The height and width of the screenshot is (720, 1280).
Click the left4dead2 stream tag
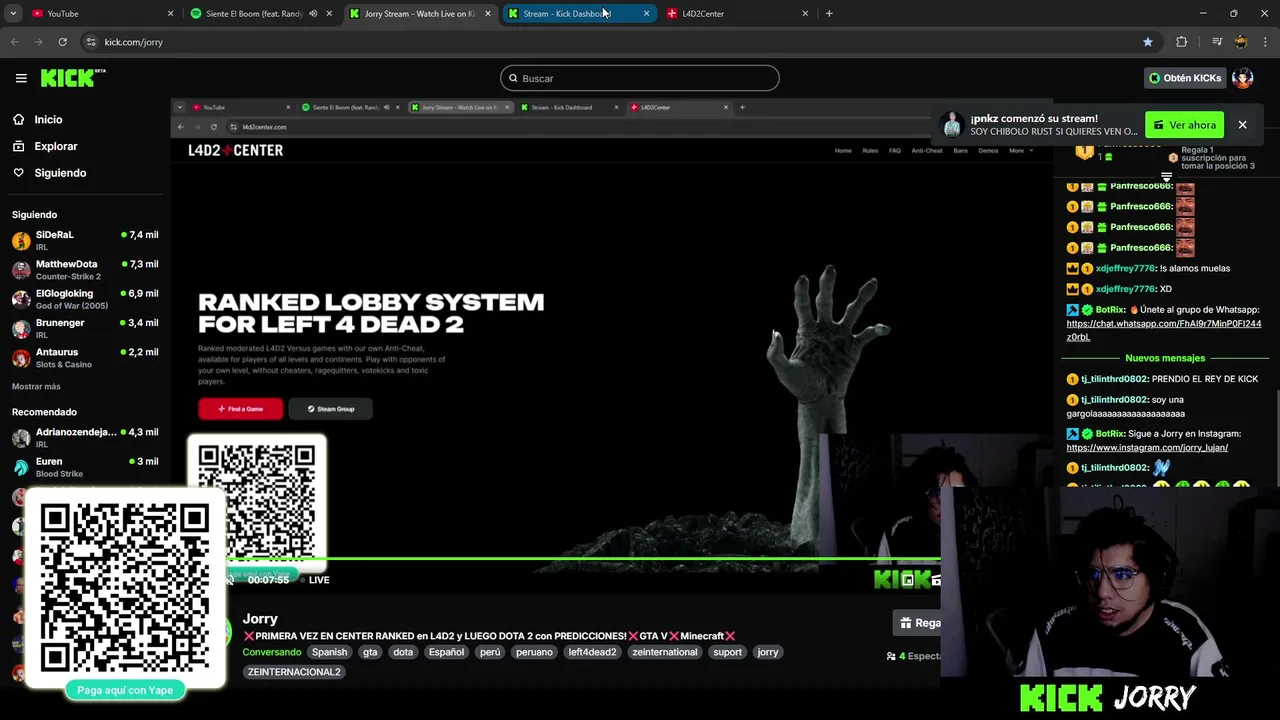point(592,652)
